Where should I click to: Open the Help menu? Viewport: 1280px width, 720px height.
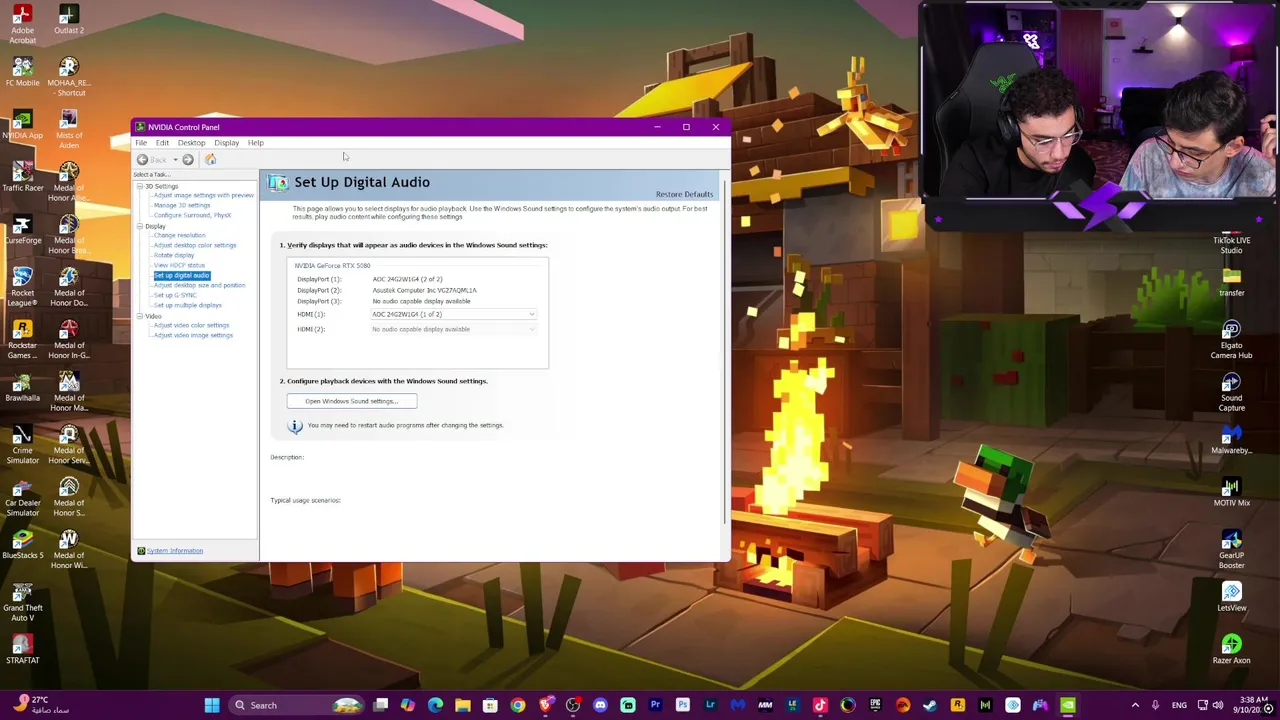click(256, 143)
